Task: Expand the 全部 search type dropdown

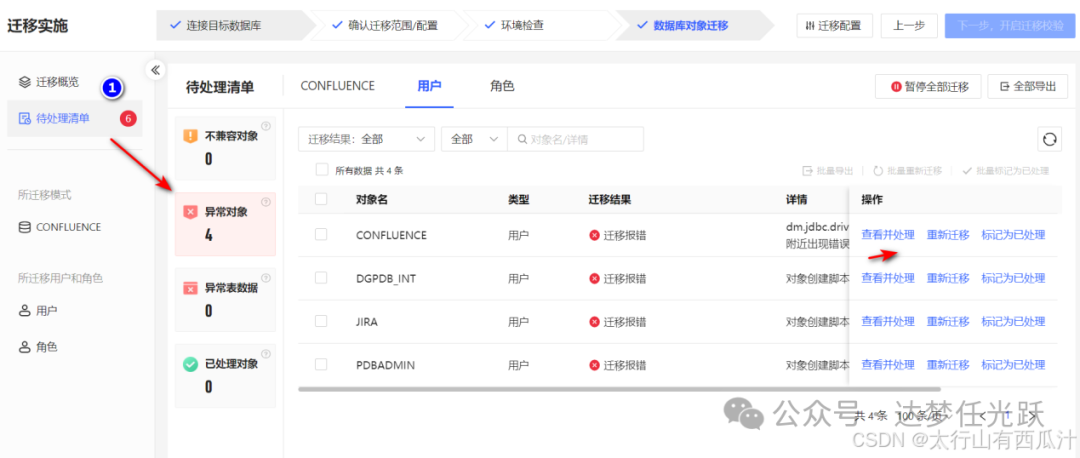Action: pyautogui.click(x=473, y=139)
